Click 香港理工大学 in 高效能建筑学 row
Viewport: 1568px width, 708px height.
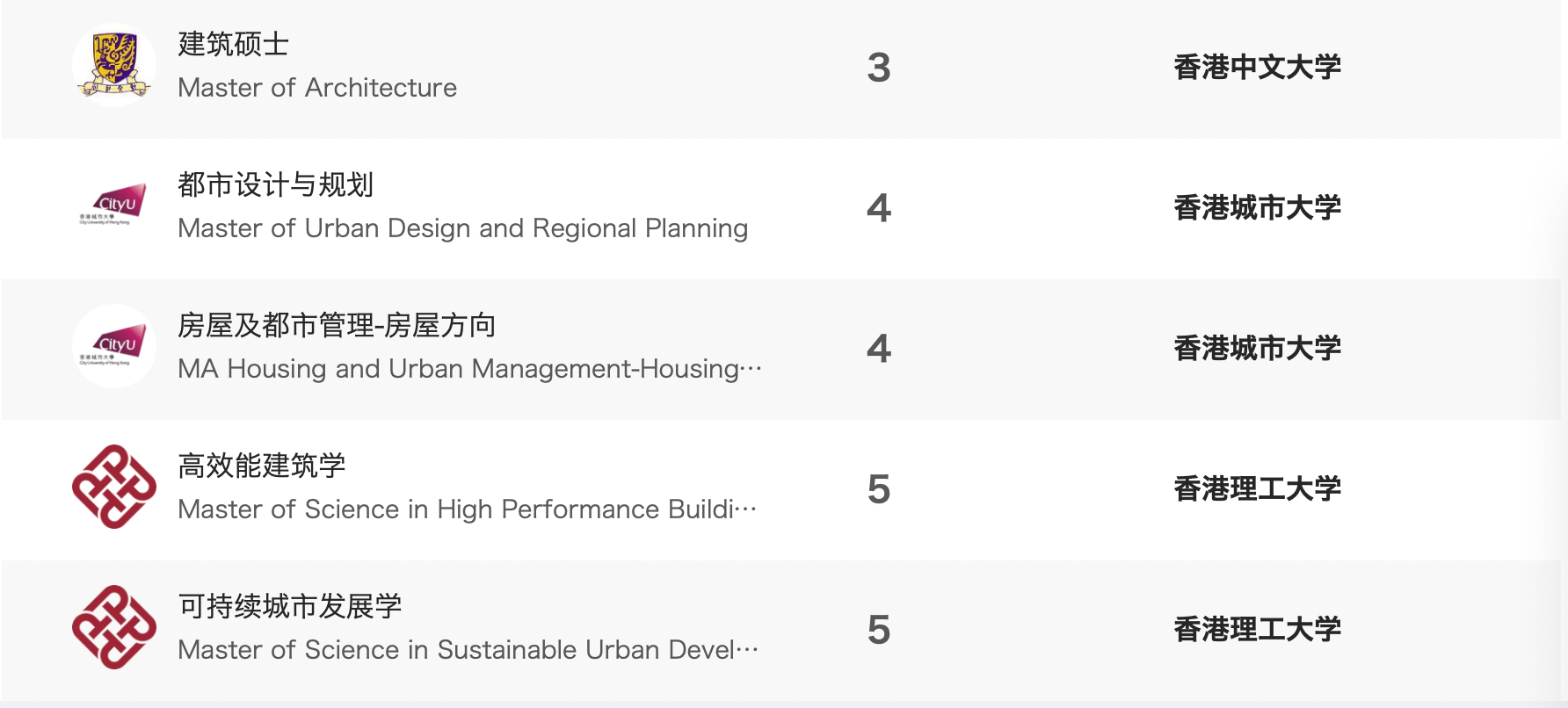coord(1257,488)
